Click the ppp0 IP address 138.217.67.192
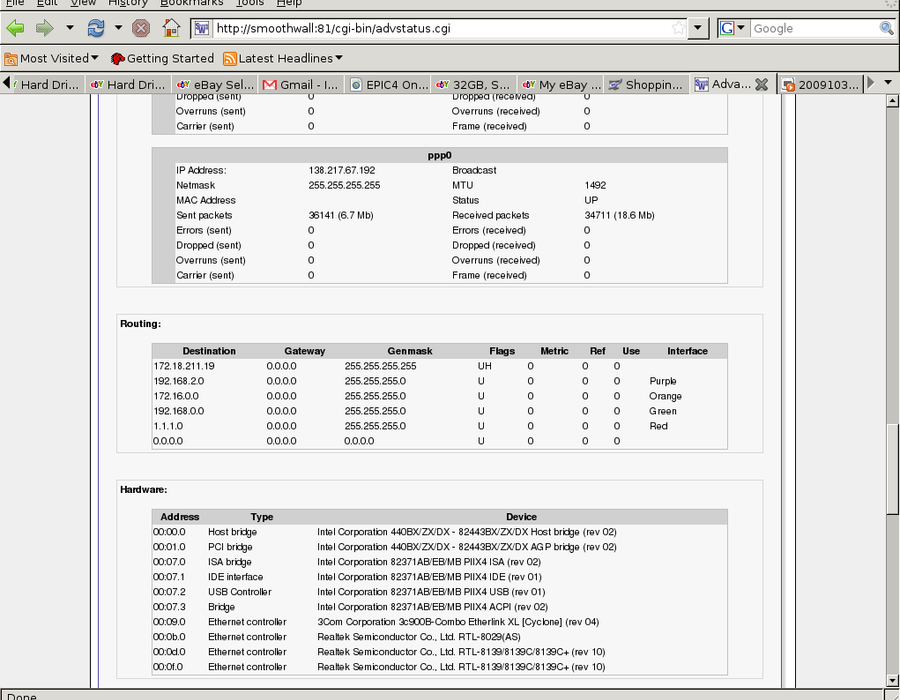Image resolution: width=900 pixels, height=700 pixels. (x=342, y=170)
